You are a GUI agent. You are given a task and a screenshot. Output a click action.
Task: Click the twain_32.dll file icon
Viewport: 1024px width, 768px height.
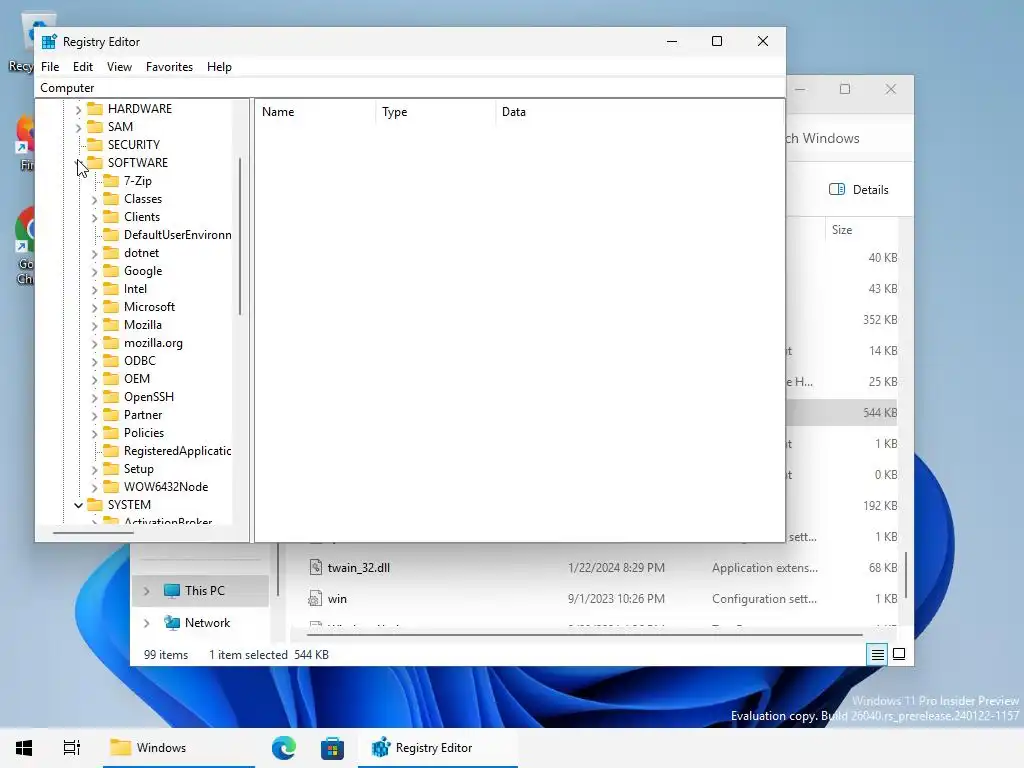click(x=315, y=567)
